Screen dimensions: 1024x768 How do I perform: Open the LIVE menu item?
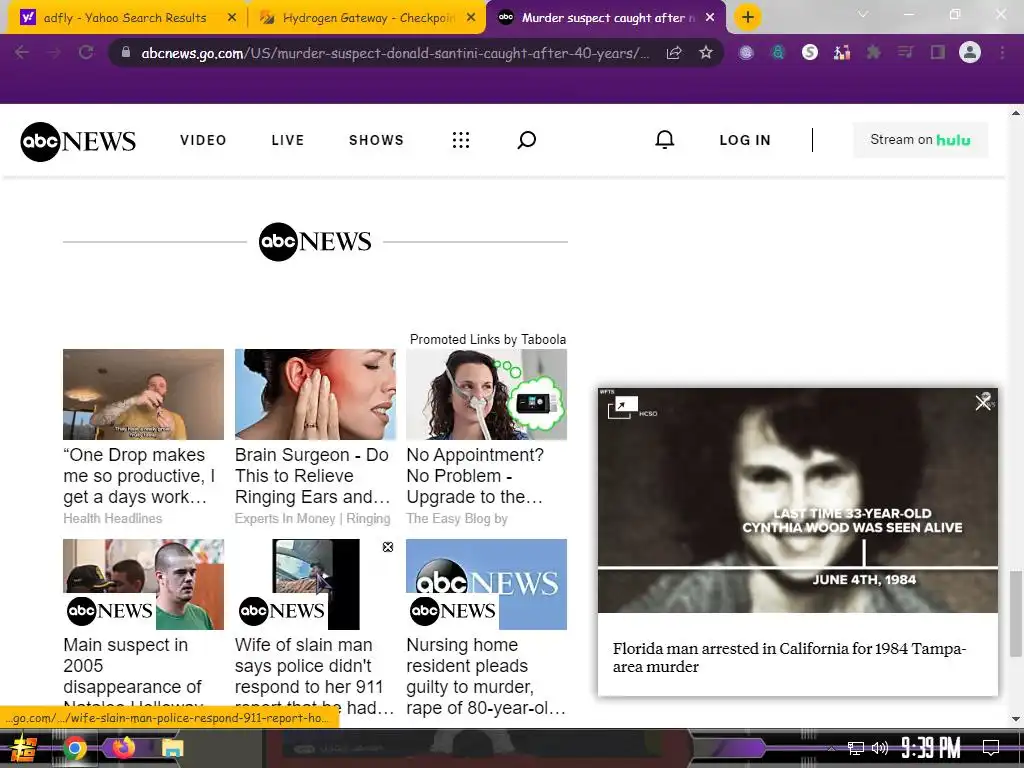coord(288,140)
